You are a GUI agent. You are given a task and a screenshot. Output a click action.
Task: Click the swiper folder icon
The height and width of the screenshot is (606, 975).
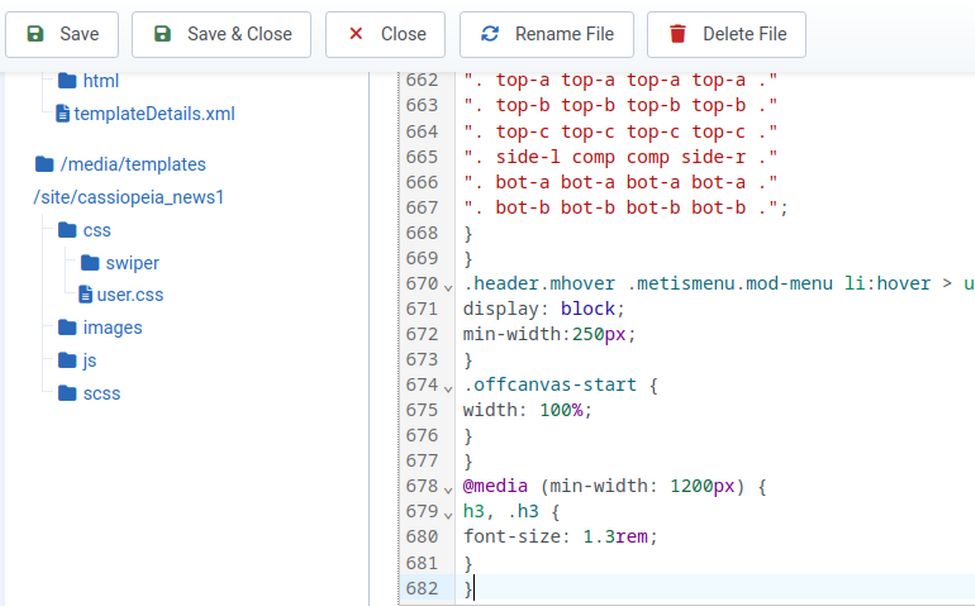90,263
